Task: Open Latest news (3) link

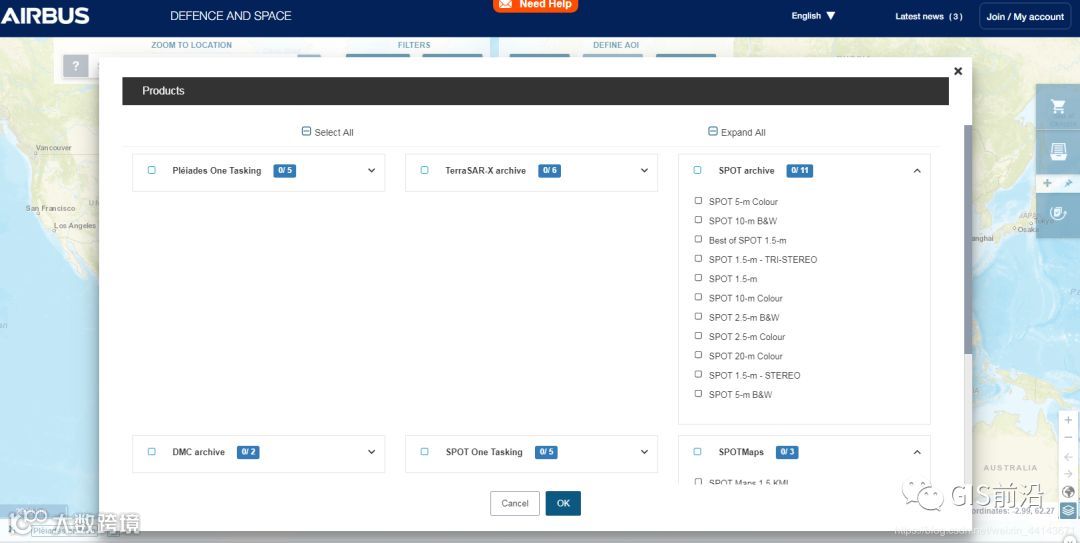Action: coord(928,17)
